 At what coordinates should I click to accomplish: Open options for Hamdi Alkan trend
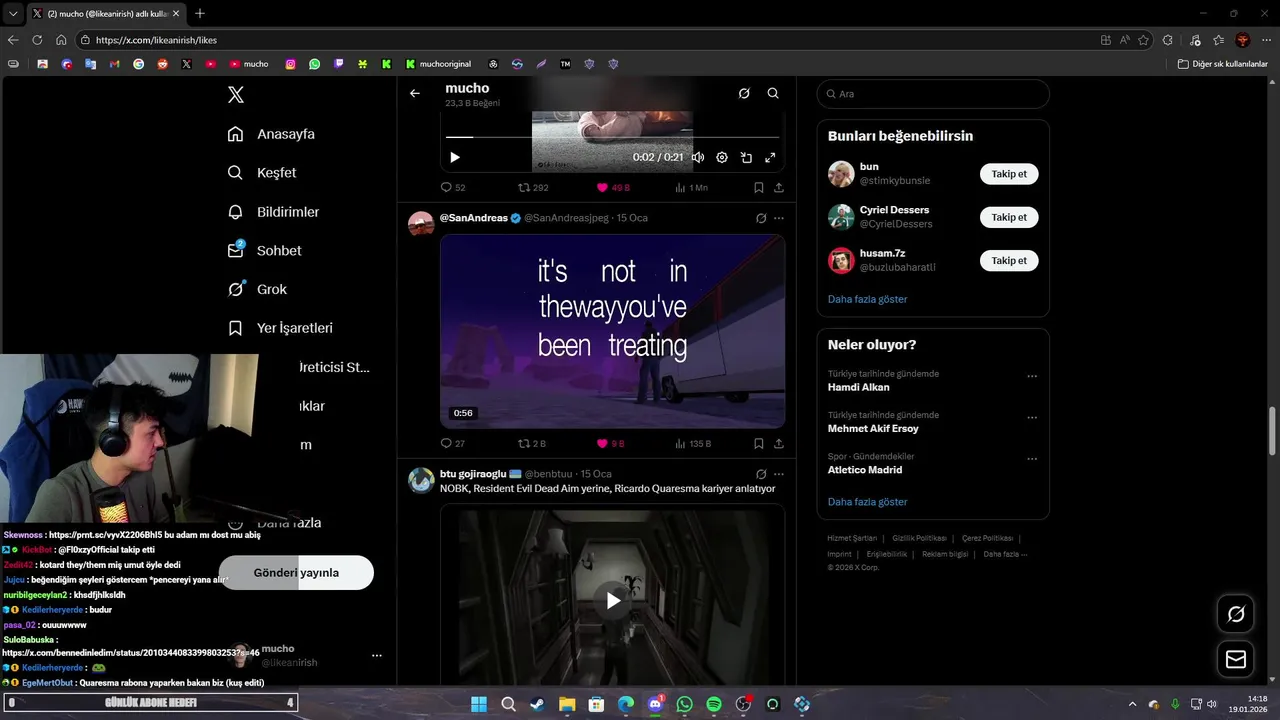point(1032,377)
